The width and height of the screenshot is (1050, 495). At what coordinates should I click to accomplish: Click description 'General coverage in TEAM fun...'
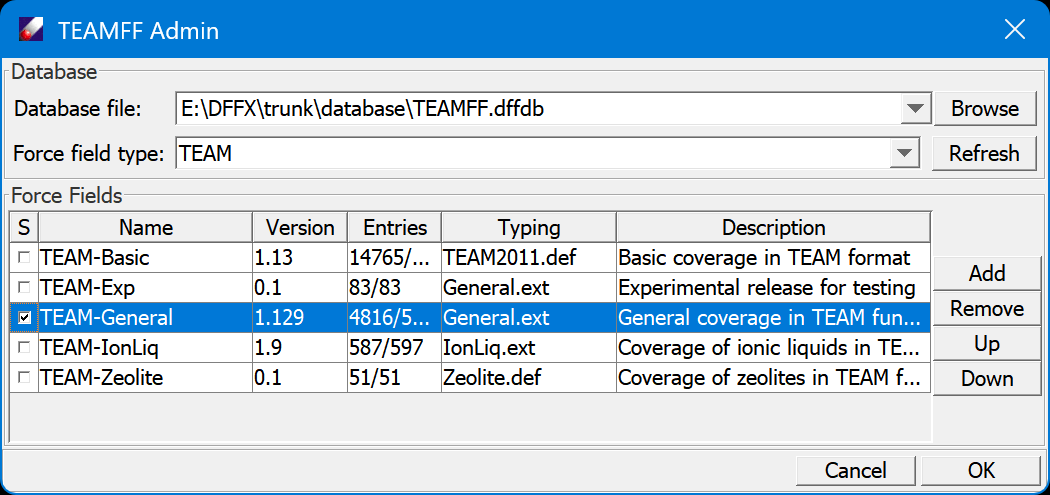pyautogui.click(x=773, y=317)
